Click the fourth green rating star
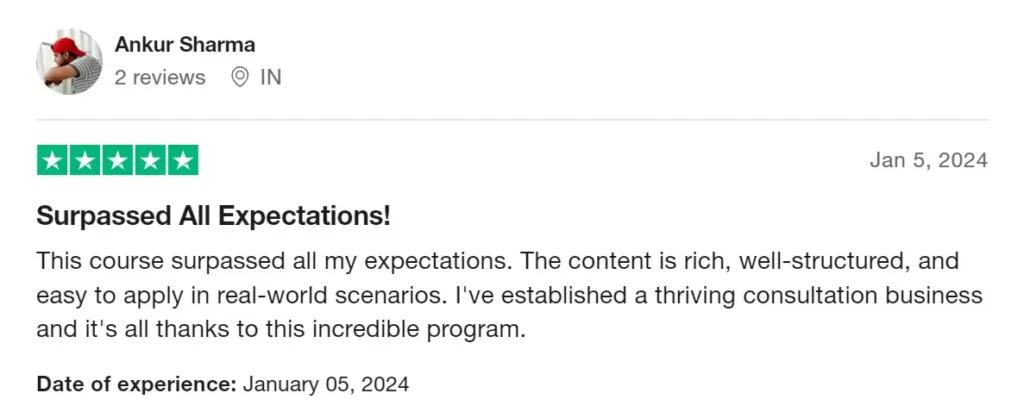 click(x=150, y=160)
